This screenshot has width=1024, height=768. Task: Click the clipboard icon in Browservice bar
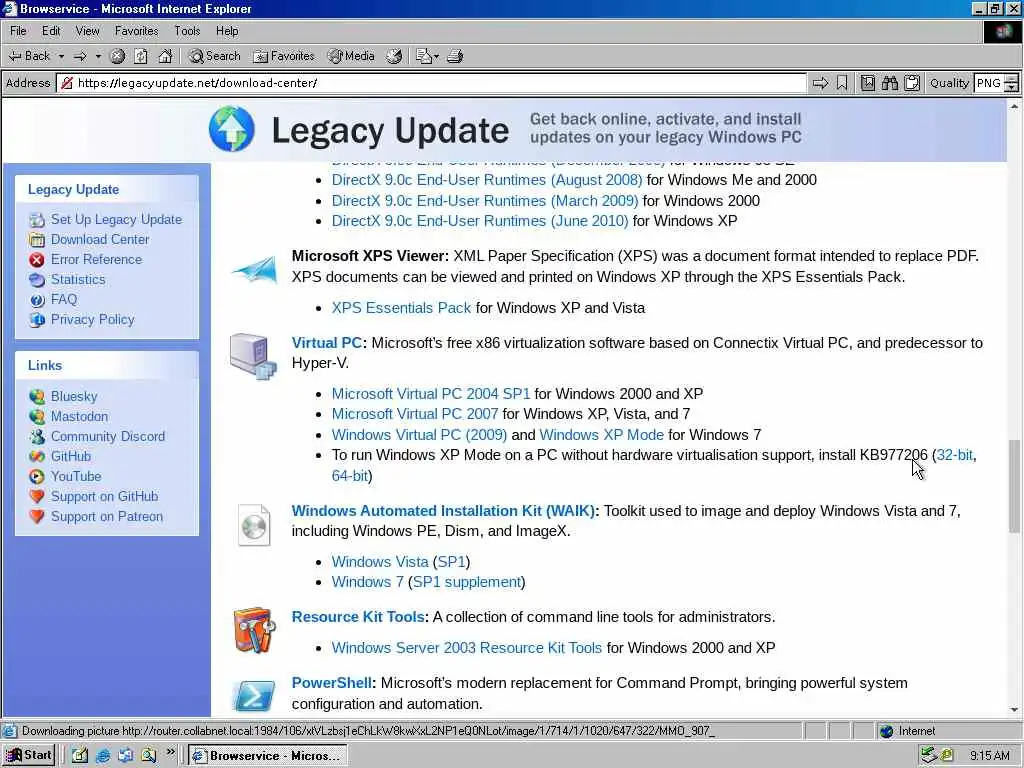click(912, 83)
